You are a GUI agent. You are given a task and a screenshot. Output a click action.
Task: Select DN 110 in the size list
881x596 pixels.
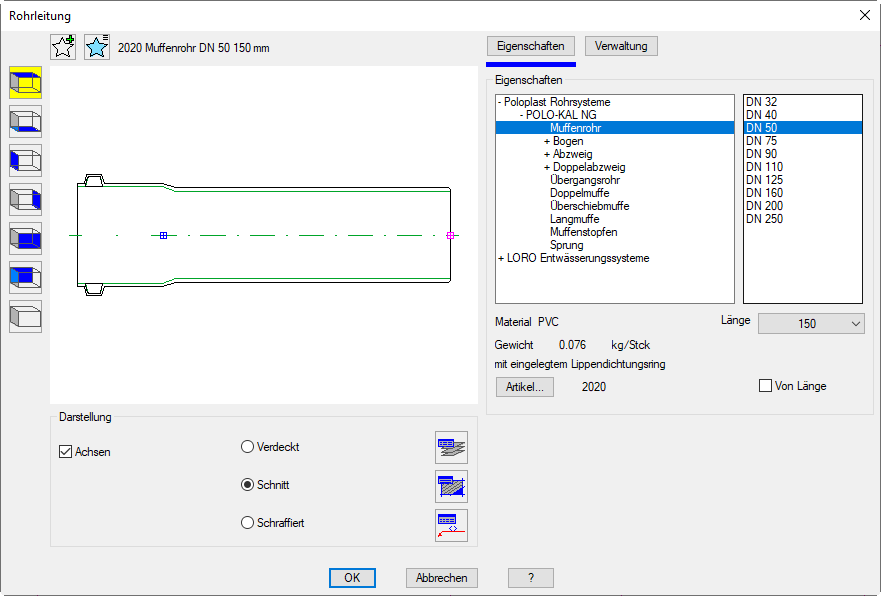click(764, 167)
